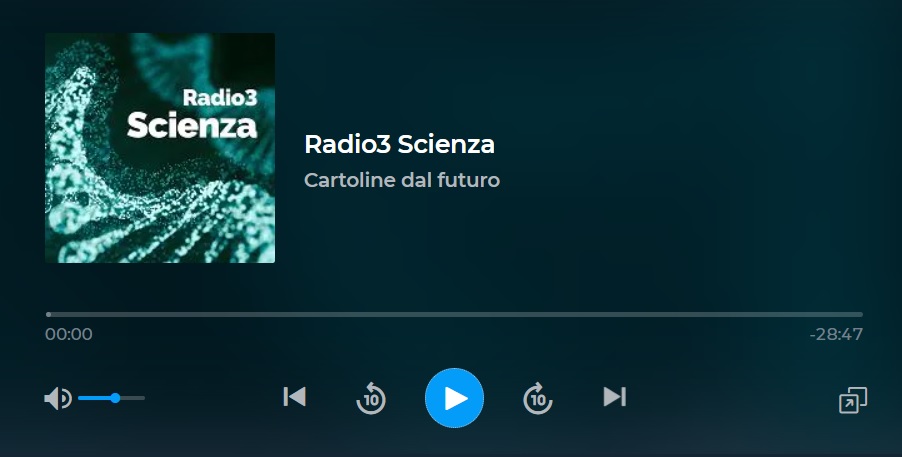This screenshot has height=457, width=902.
Task: Seek along the playback progress bar
Action: click(454, 314)
